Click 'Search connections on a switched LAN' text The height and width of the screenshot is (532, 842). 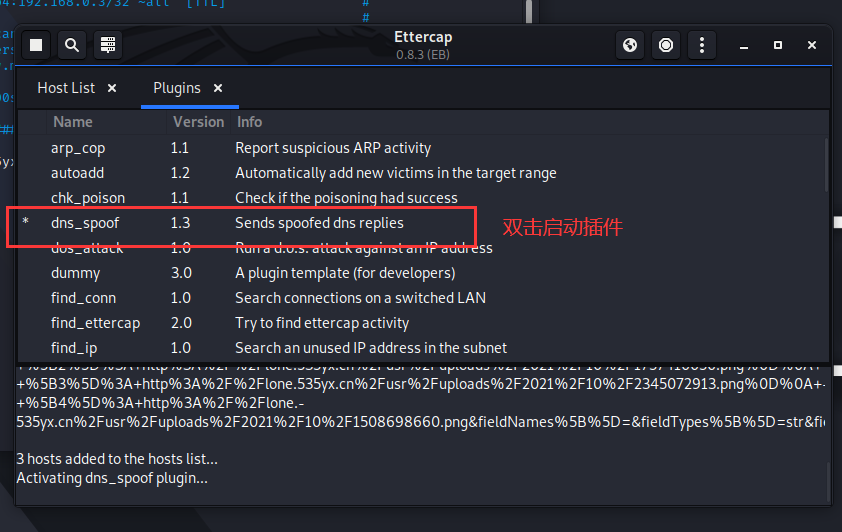(x=360, y=298)
